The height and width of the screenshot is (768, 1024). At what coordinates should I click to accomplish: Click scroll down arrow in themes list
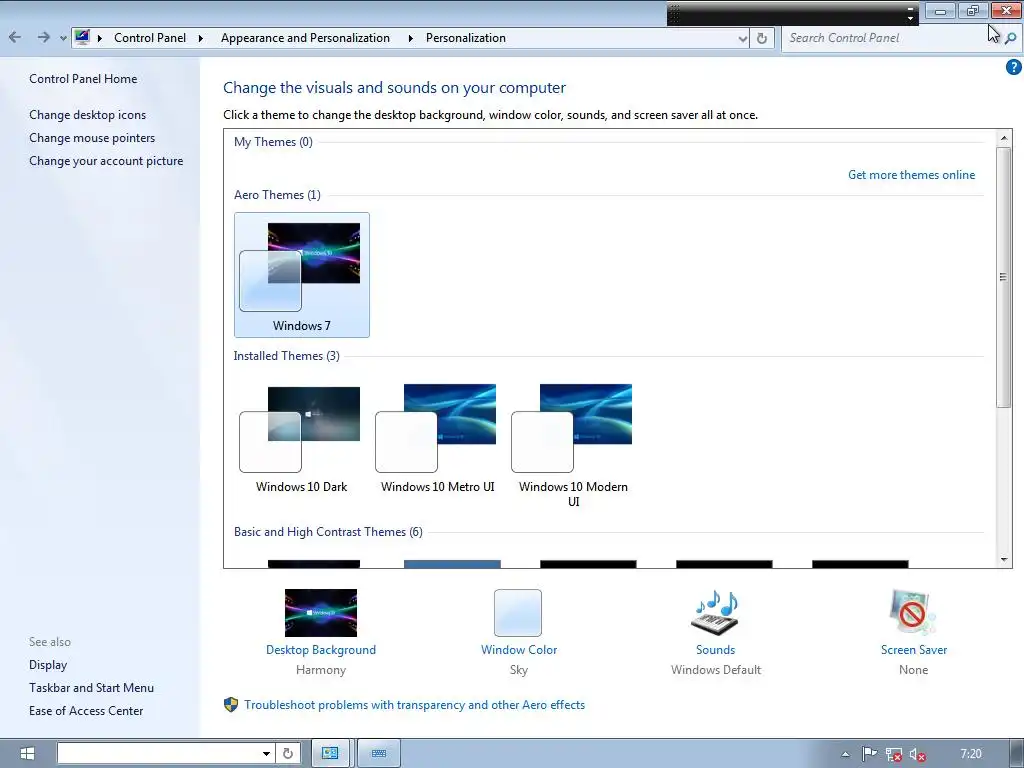(1004, 560)
